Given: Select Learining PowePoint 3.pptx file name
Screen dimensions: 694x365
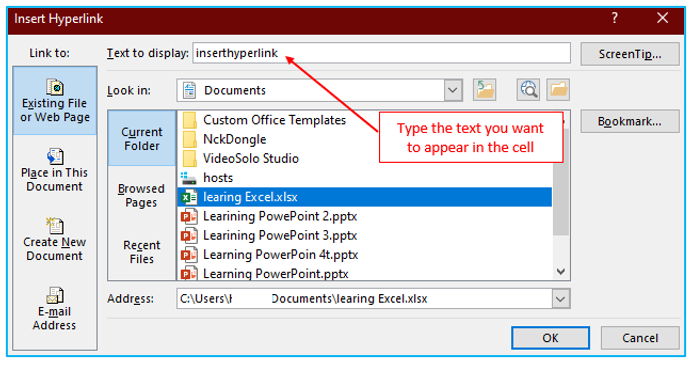Looking at the screenshot, I should tap(280, 235).
